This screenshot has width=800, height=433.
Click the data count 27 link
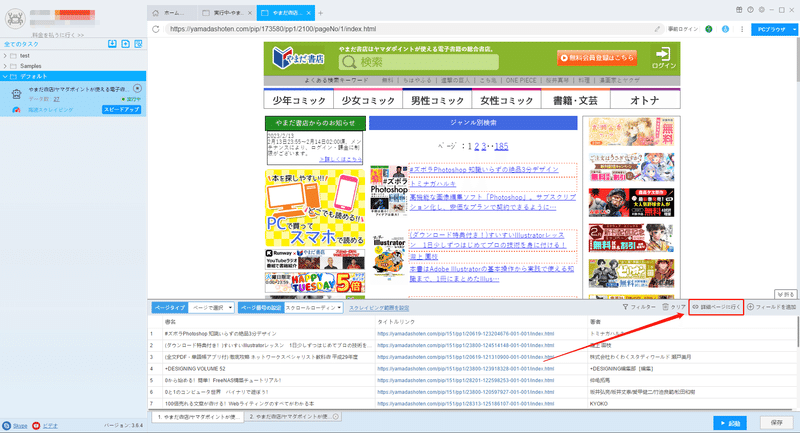click(x=57, y=99)
